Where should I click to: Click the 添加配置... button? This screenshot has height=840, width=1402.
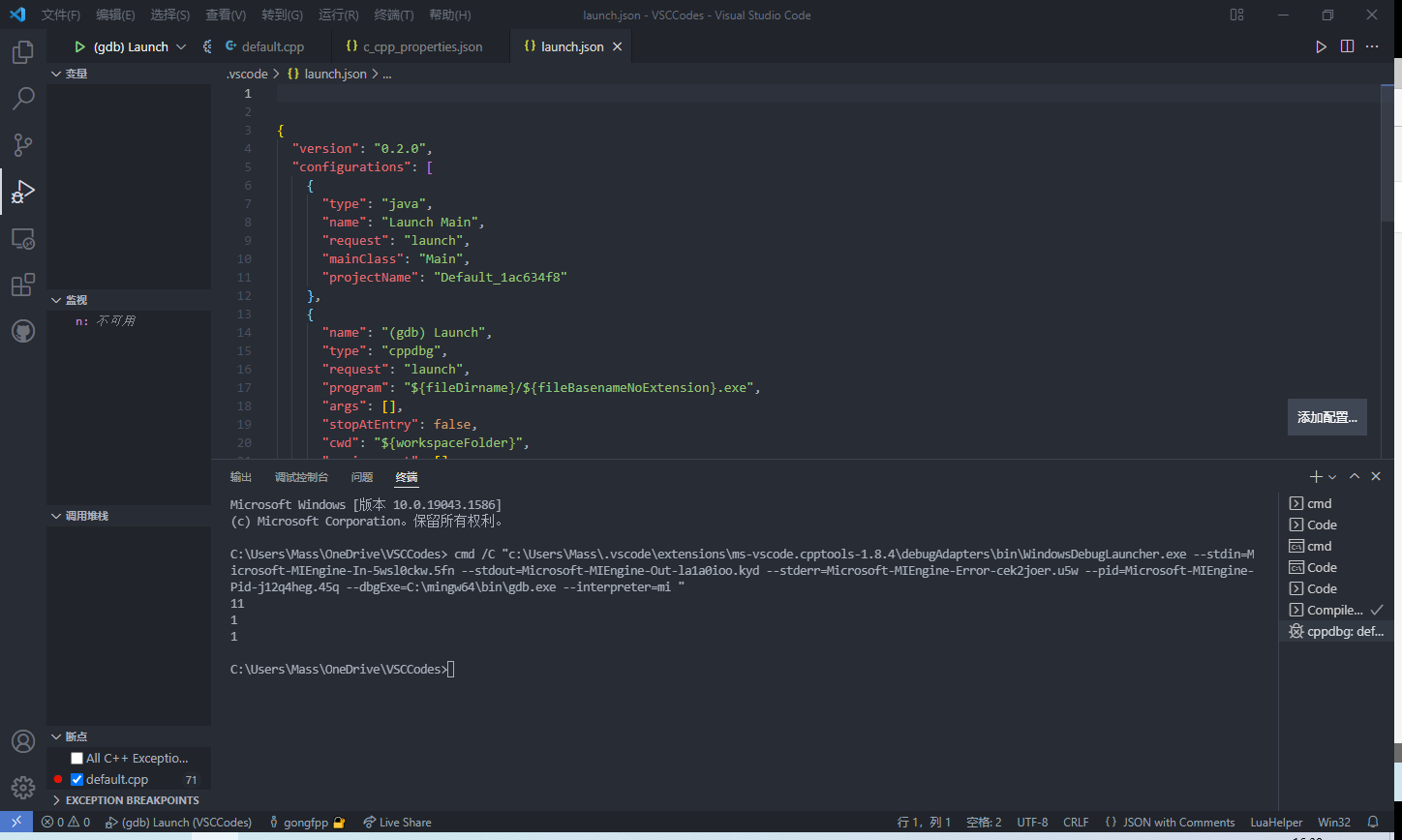click(x=1326, y=417)
